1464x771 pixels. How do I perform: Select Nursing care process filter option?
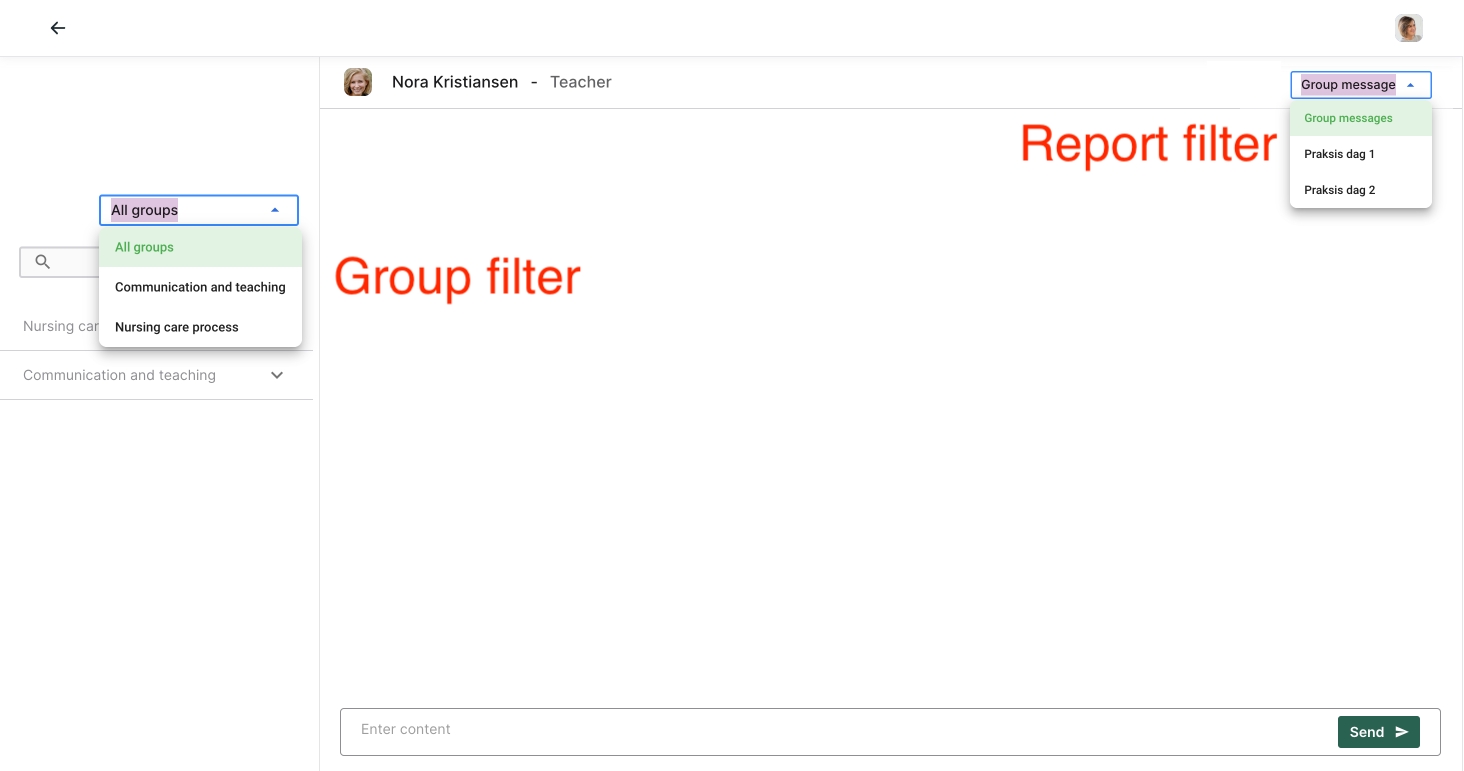177,327
